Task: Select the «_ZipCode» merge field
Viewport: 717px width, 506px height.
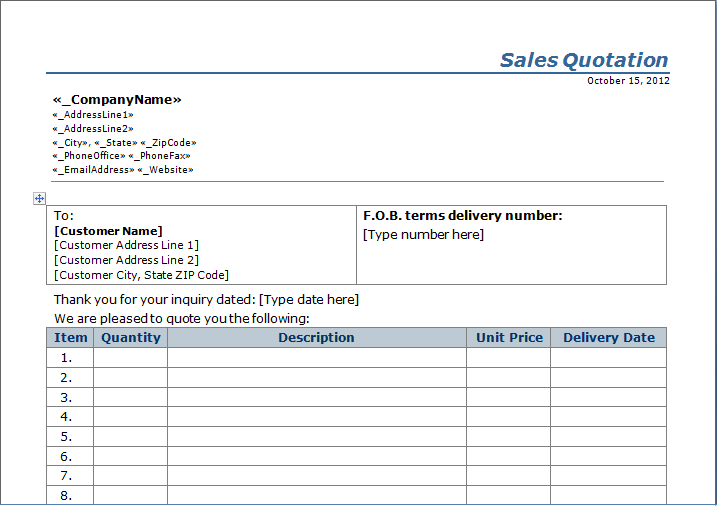Action: (x=168, y=143)
